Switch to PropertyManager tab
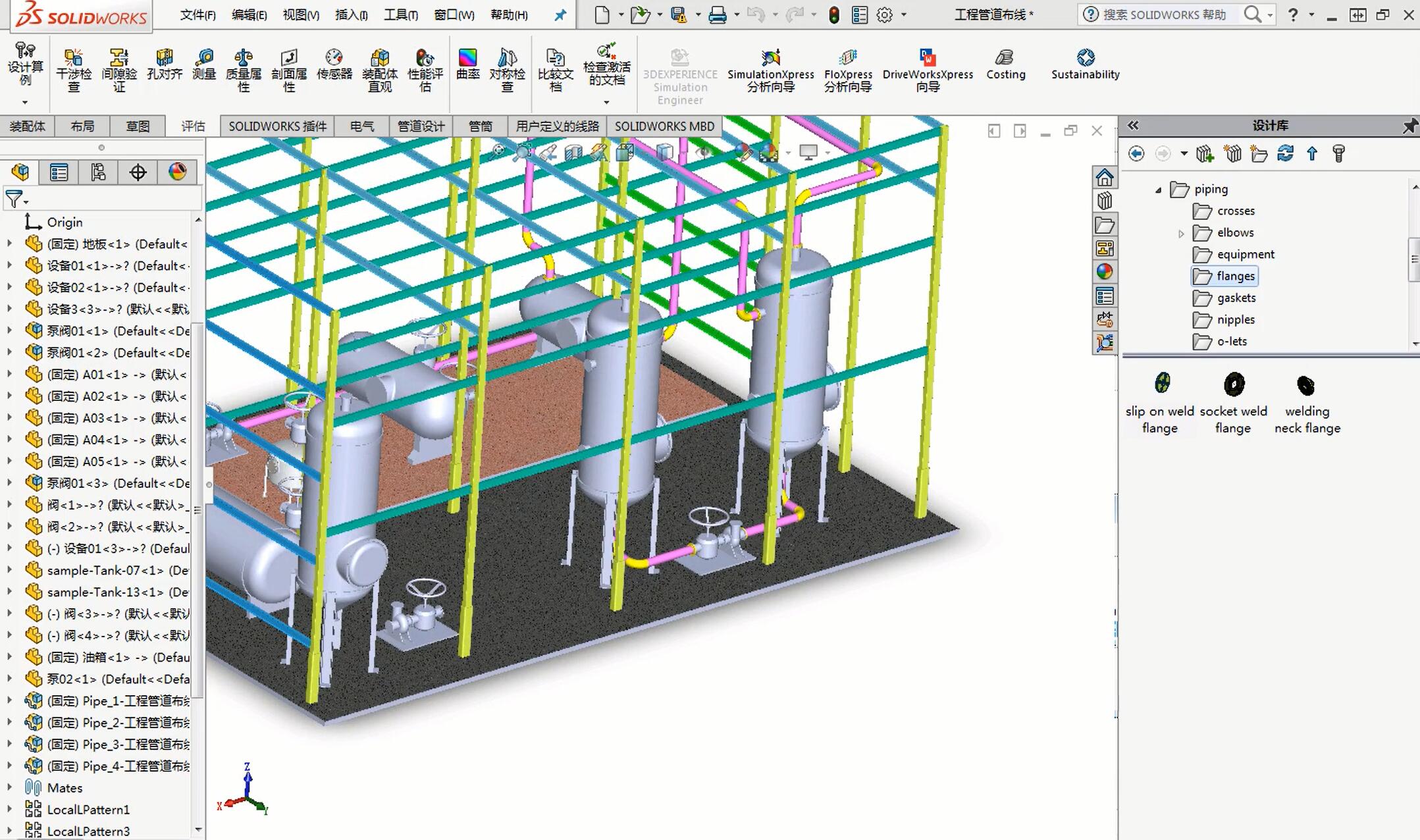The width and height of the screenshot is (1420, 840). click(59, 172)
